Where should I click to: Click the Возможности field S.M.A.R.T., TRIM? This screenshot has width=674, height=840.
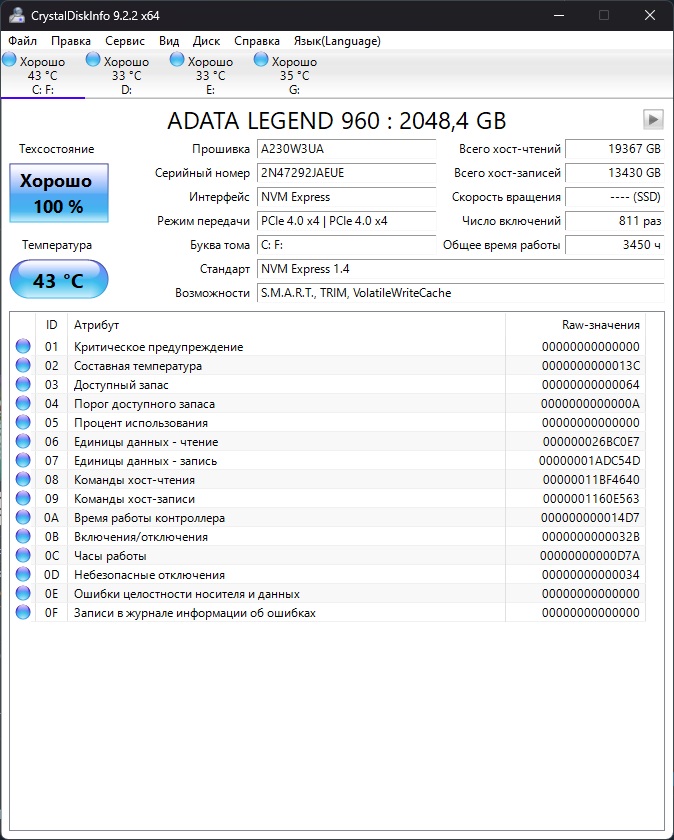click(x=460, y=293)
